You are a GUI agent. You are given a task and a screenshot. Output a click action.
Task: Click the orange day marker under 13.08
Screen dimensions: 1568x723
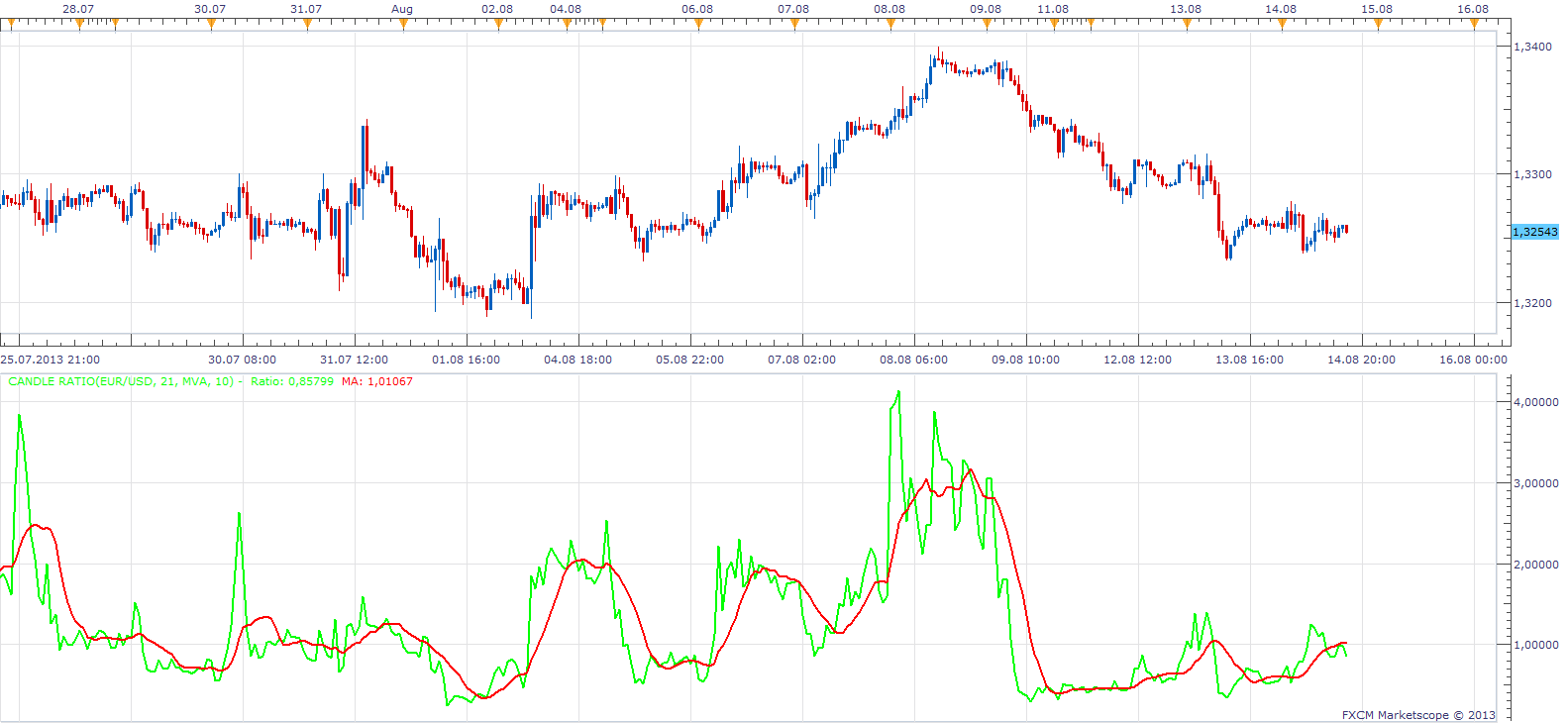(x=1187, y=23)
